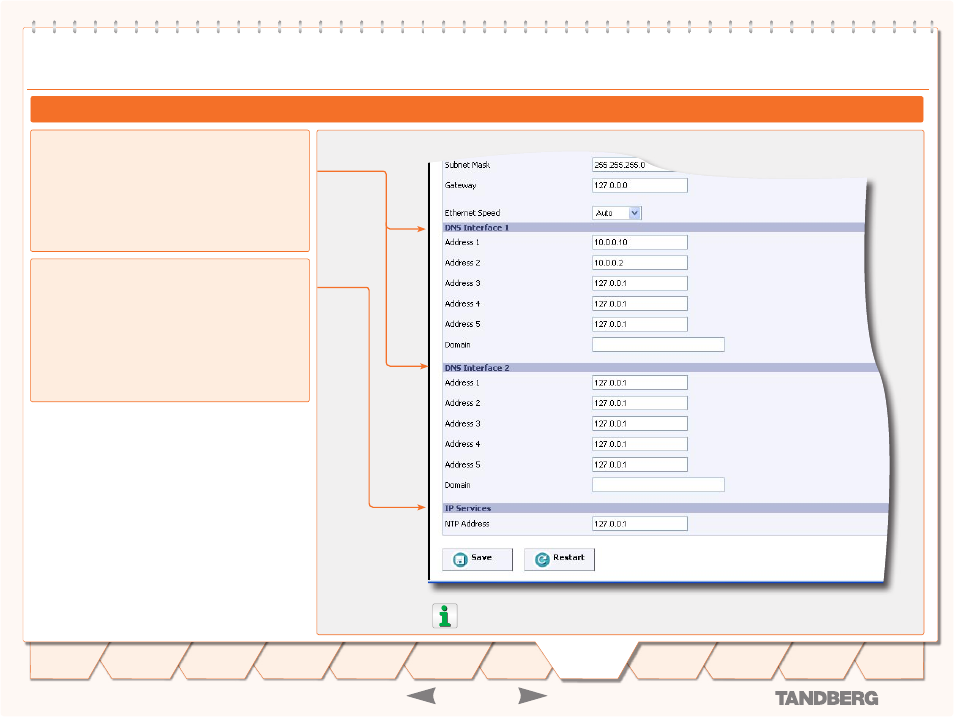Click the green information icon
The image size is (954, 717).
coord(445,616)
